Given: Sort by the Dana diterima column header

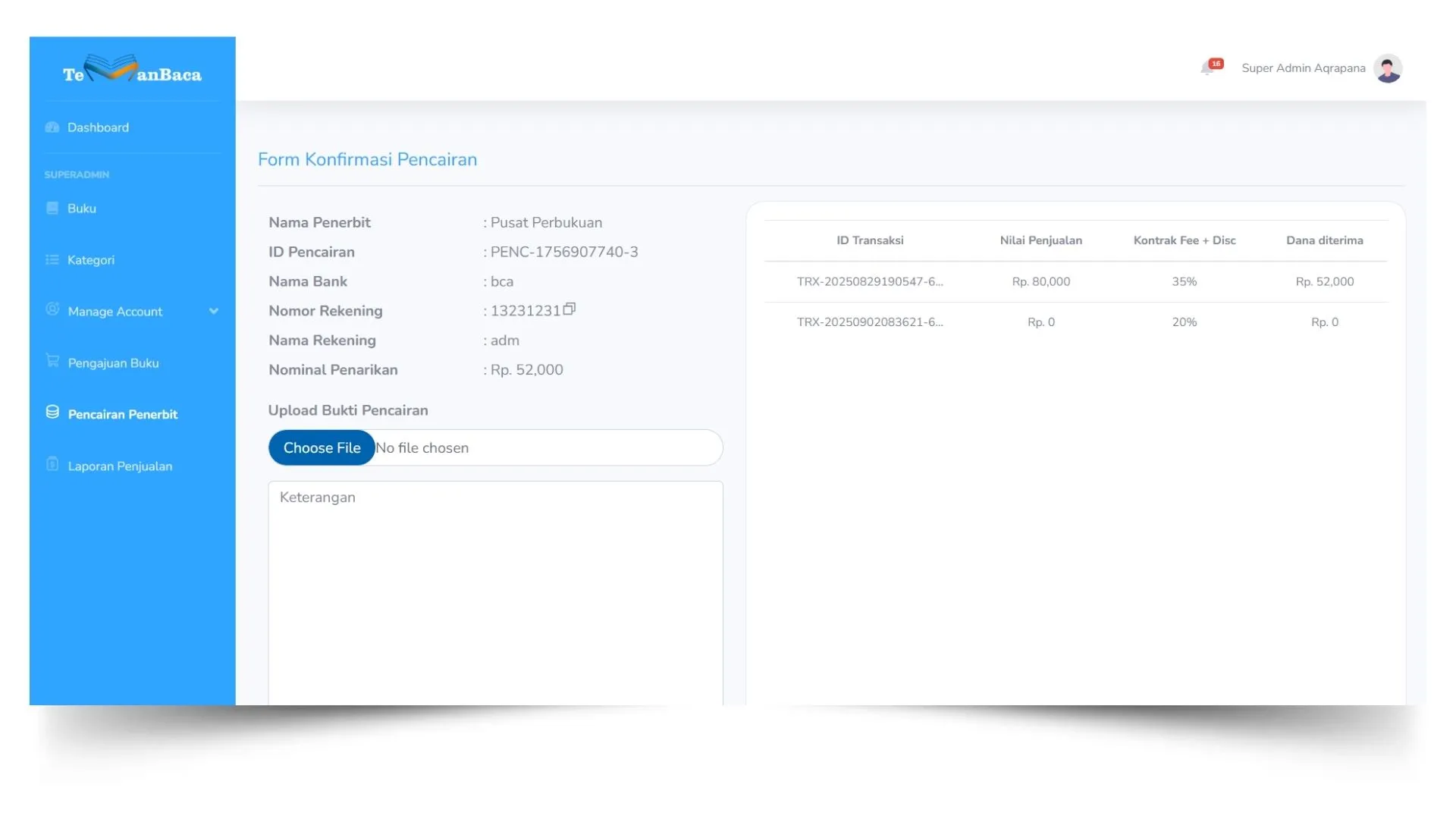Looking at the screenshot, I should pyautogui.click(x=1325, y=240).
